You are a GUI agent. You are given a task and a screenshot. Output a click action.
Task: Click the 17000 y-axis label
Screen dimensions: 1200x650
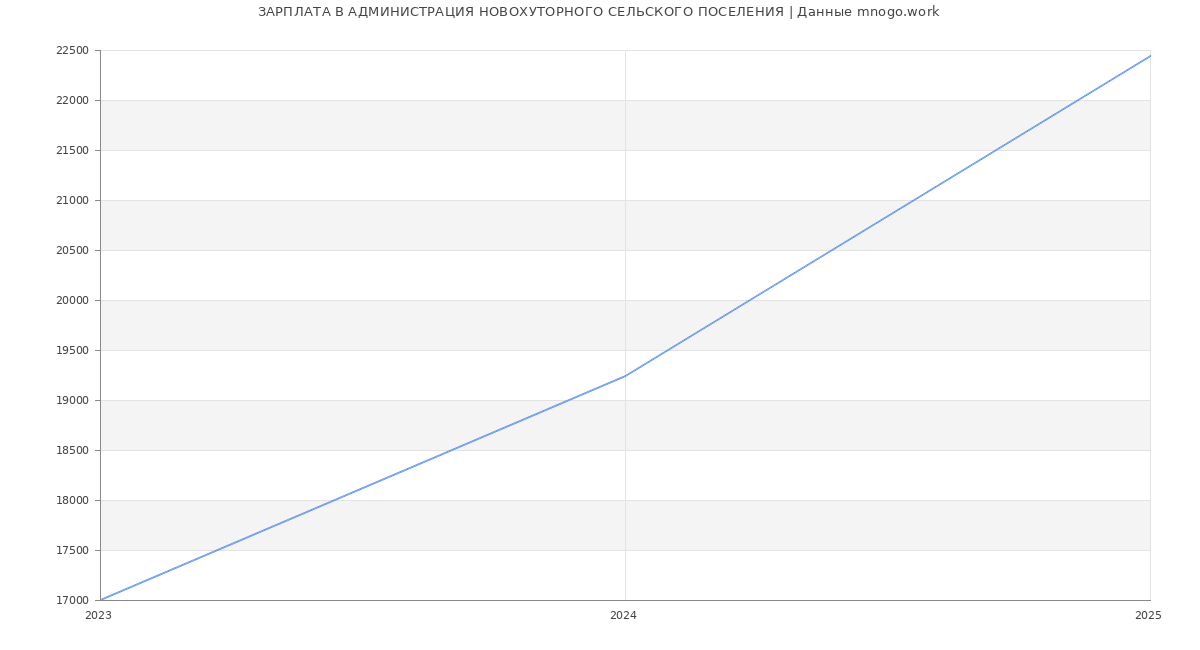72,600
